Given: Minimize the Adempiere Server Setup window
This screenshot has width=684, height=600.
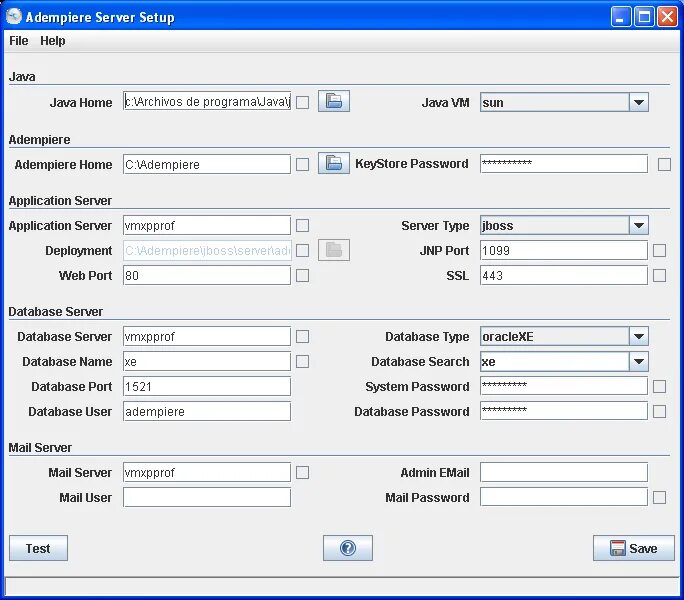Looking at the screenshot, I should (620, 17).
